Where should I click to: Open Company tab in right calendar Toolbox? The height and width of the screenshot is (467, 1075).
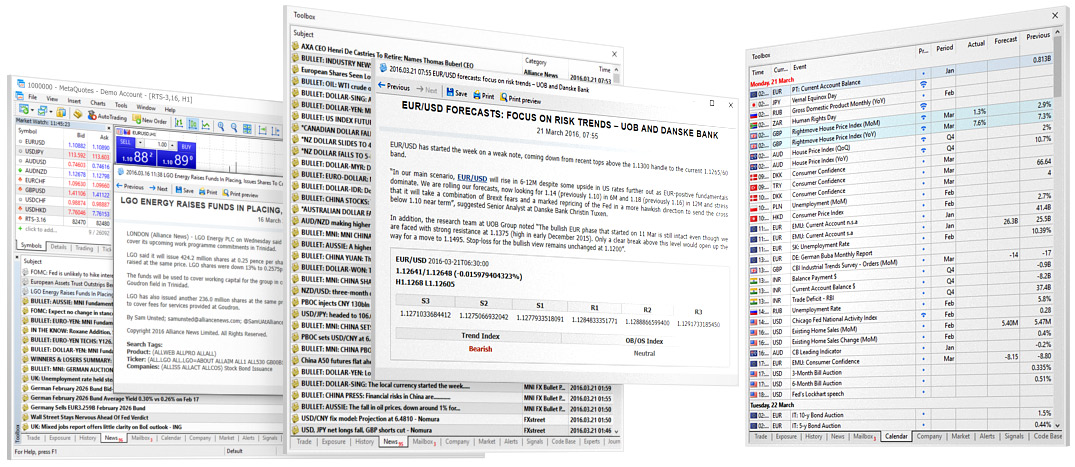[929, 435]
